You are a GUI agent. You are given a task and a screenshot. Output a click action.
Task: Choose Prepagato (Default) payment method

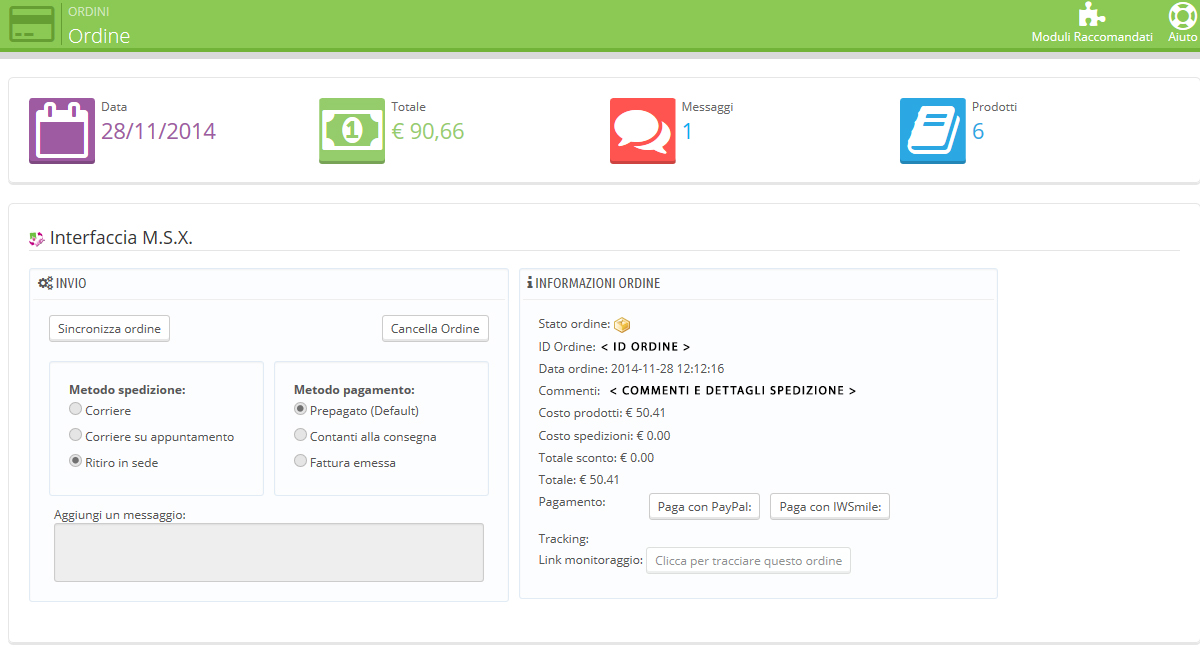click(300, 410)
